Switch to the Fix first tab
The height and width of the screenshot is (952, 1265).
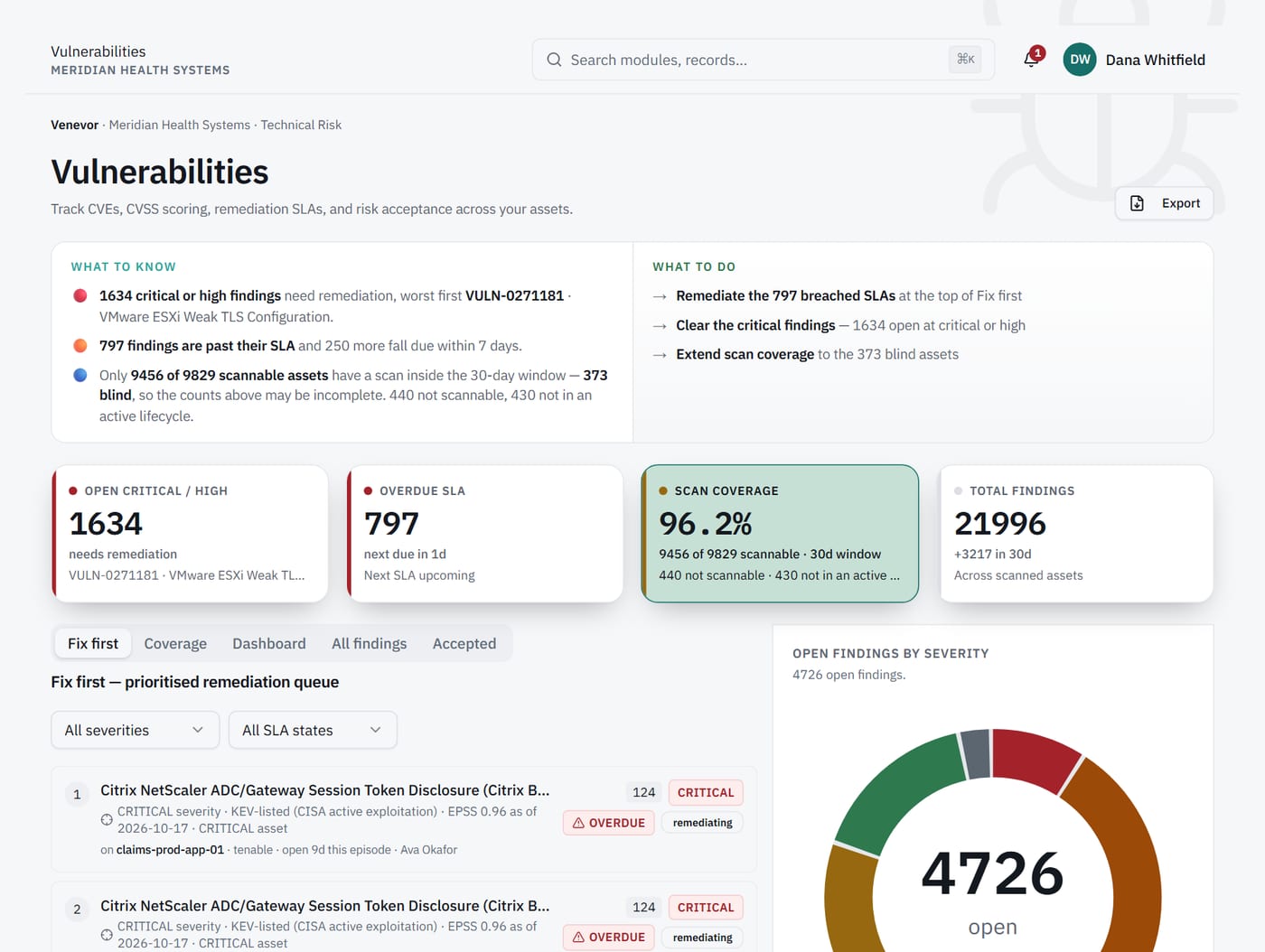93,643
